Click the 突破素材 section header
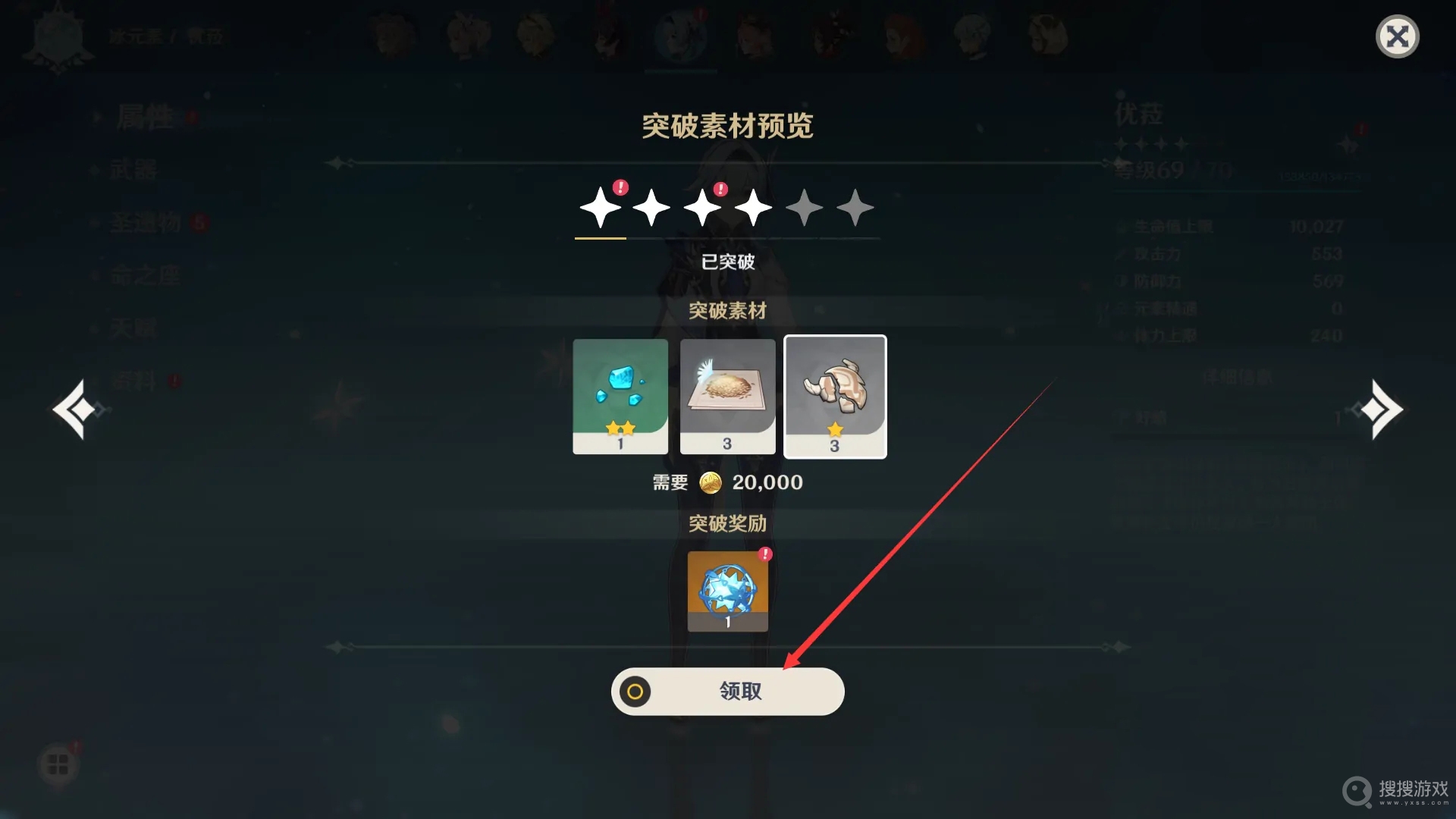 coord(727,310)
